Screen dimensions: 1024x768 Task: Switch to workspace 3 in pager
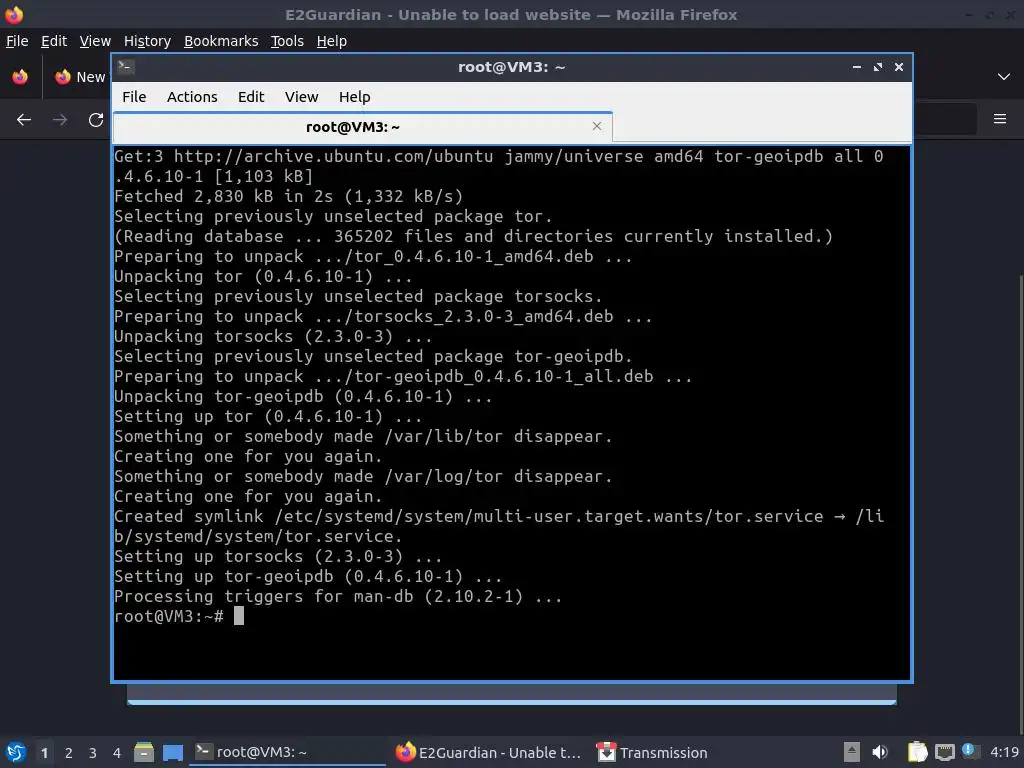[x=93, y=753]
